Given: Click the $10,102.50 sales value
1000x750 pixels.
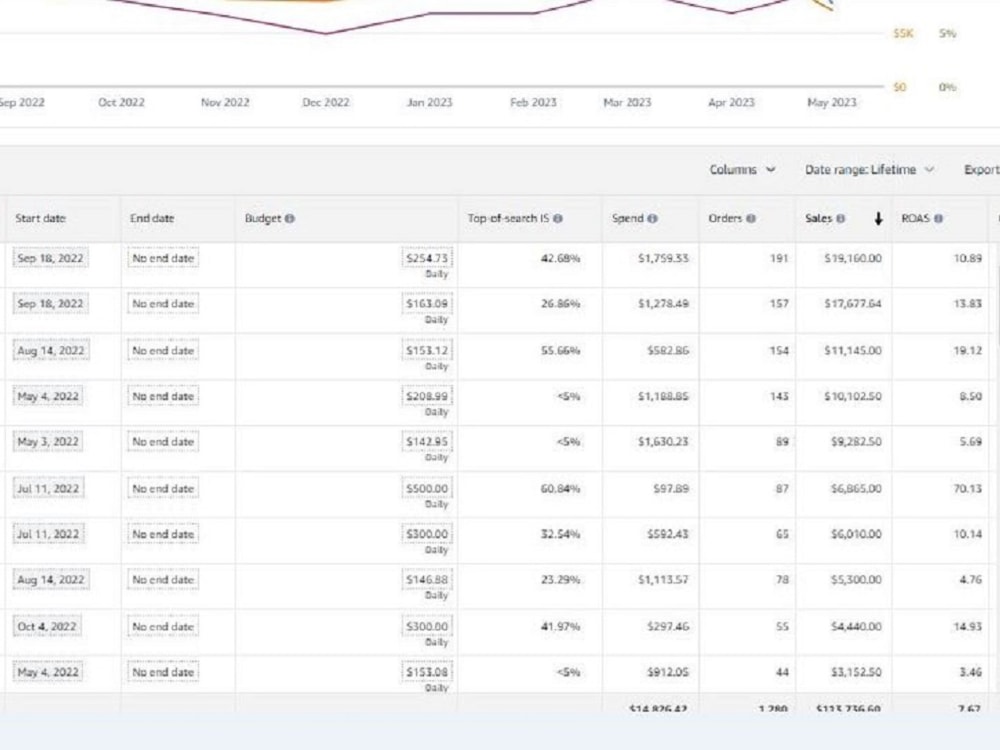Looking at the screenshot, I should click(x=853, y=396).
